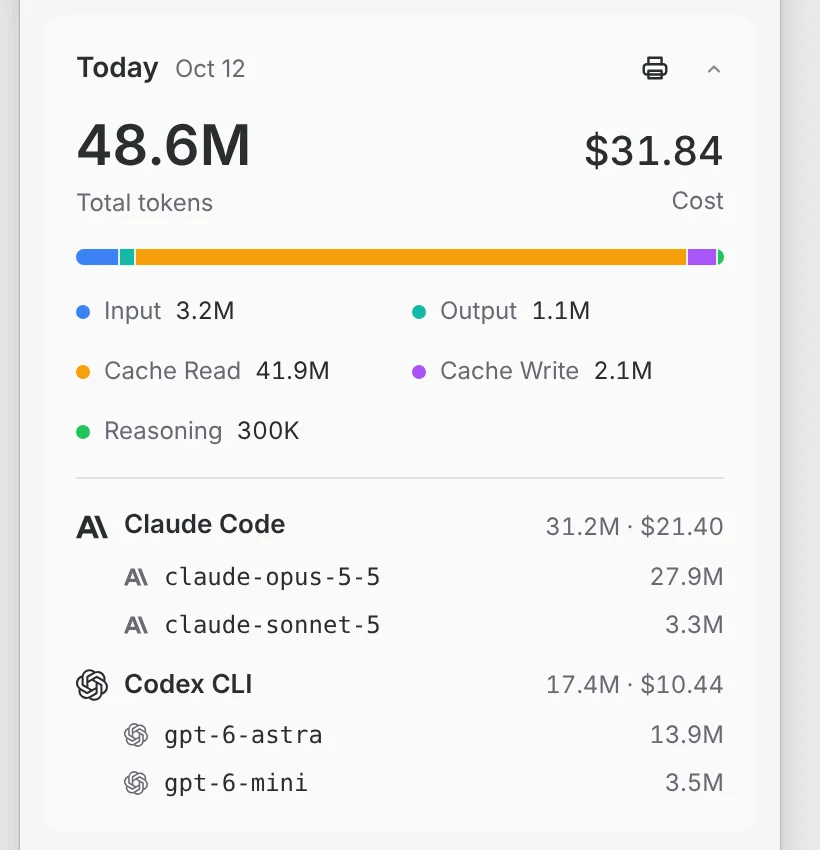
Task: Click the Input 3.2M value
Action: (205, 311)
